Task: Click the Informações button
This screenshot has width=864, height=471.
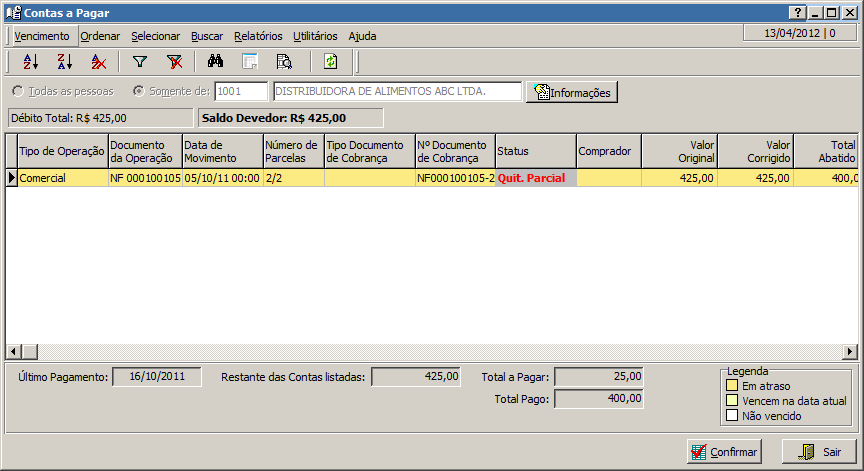Action: [572, 92]
